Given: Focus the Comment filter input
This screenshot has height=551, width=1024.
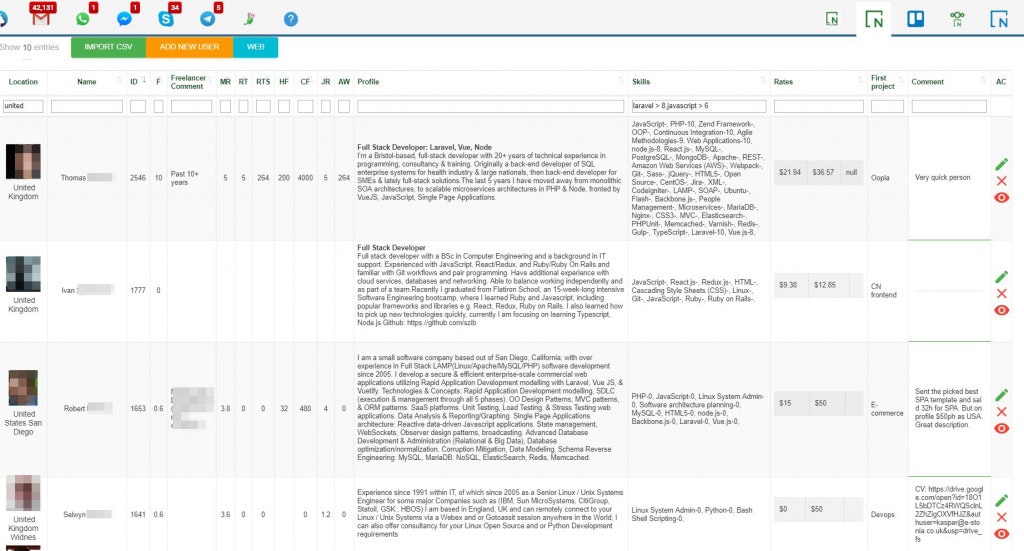Looking at the screenshot, I should [949, 106].
